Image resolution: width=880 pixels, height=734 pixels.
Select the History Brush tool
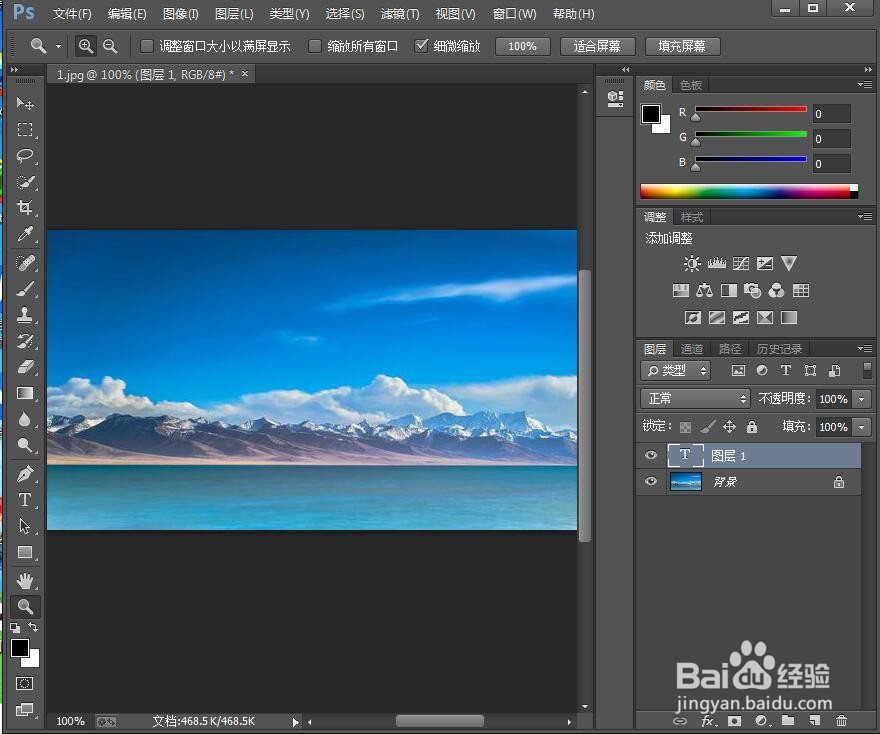click(x=25, y=341)
